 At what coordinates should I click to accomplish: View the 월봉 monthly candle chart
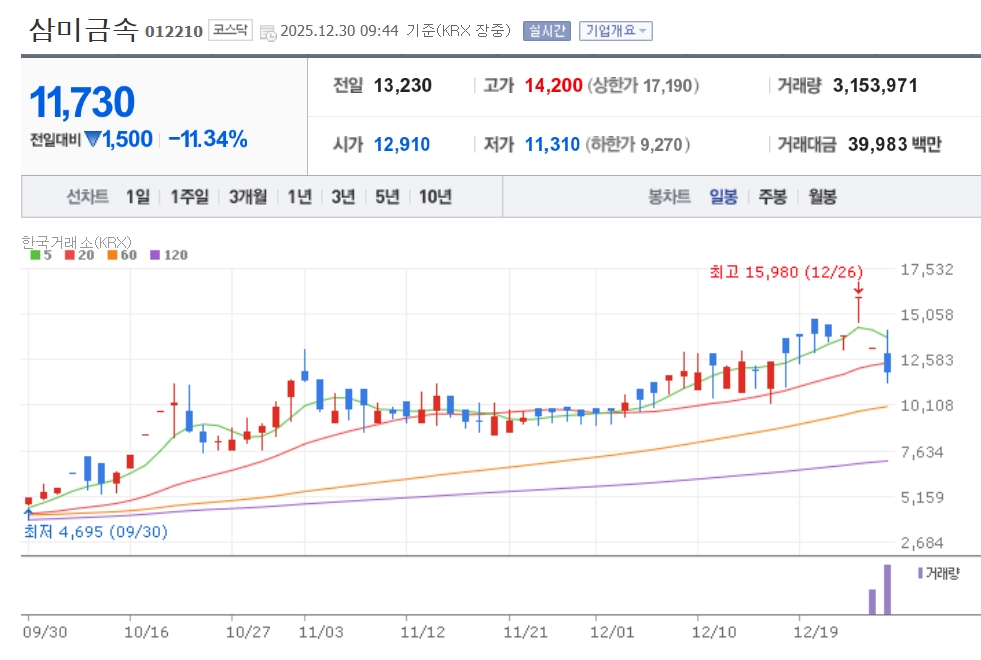tap(822, 197)
